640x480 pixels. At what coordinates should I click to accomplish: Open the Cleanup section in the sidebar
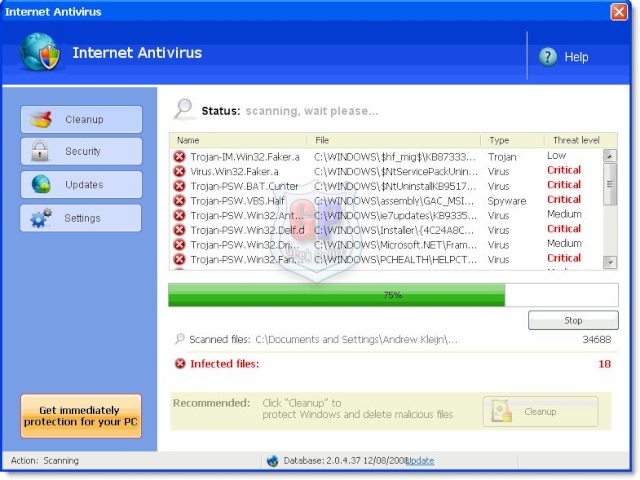tap(81, 119)
